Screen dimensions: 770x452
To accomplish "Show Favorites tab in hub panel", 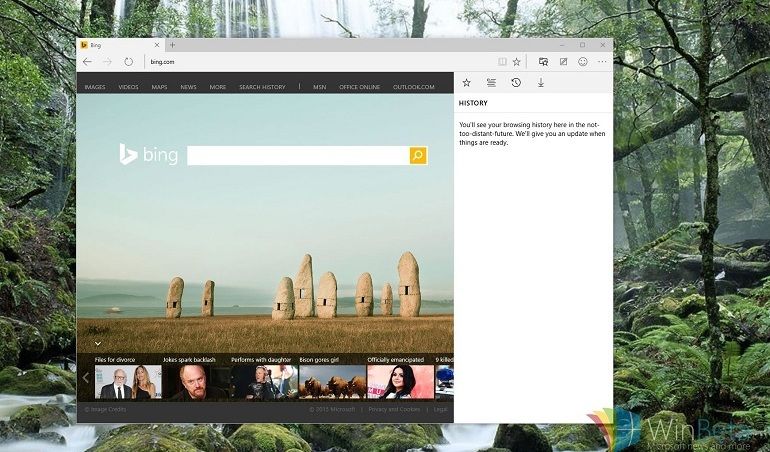I will tap(466, 83).
